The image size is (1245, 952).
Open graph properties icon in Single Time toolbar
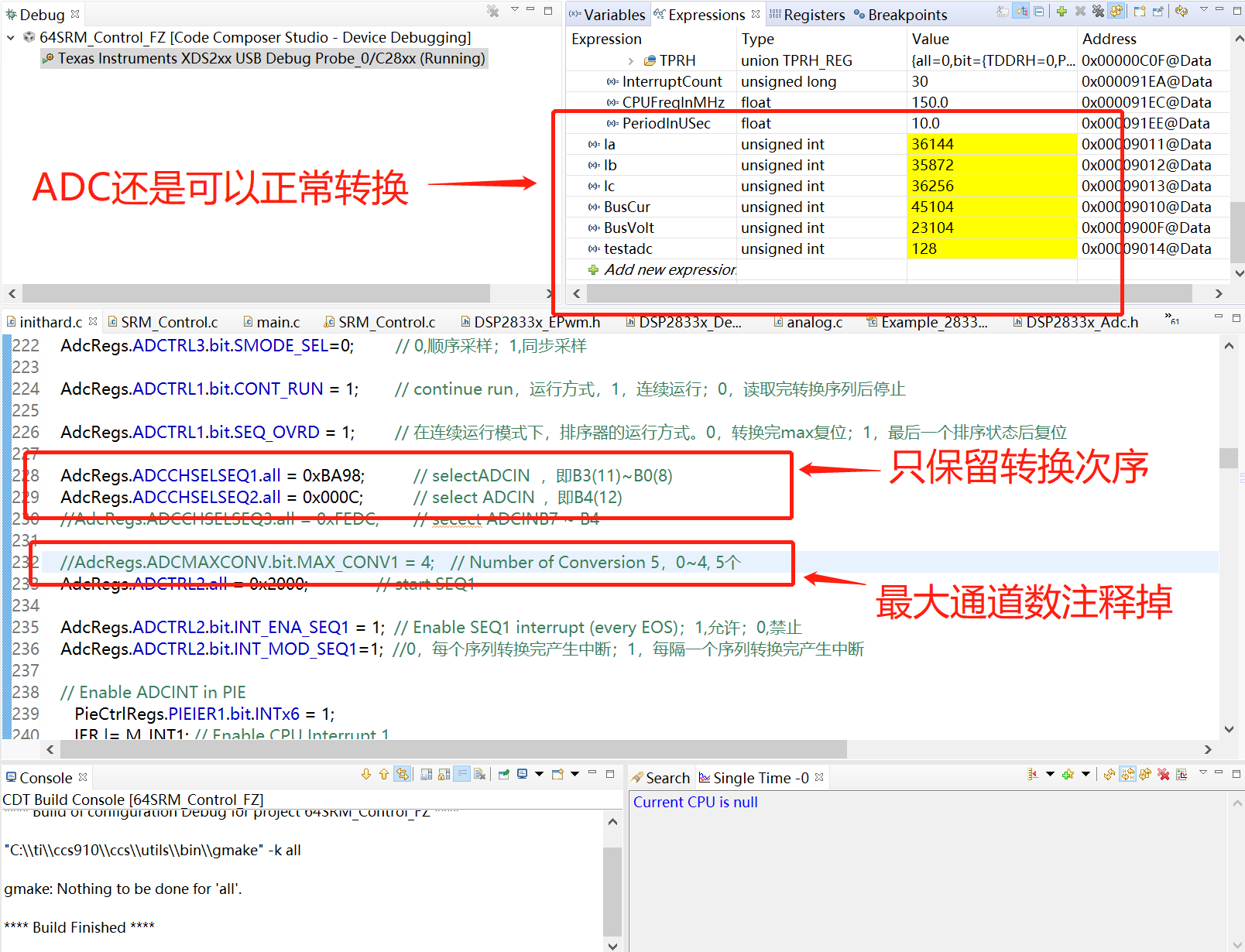point(1182,774)
